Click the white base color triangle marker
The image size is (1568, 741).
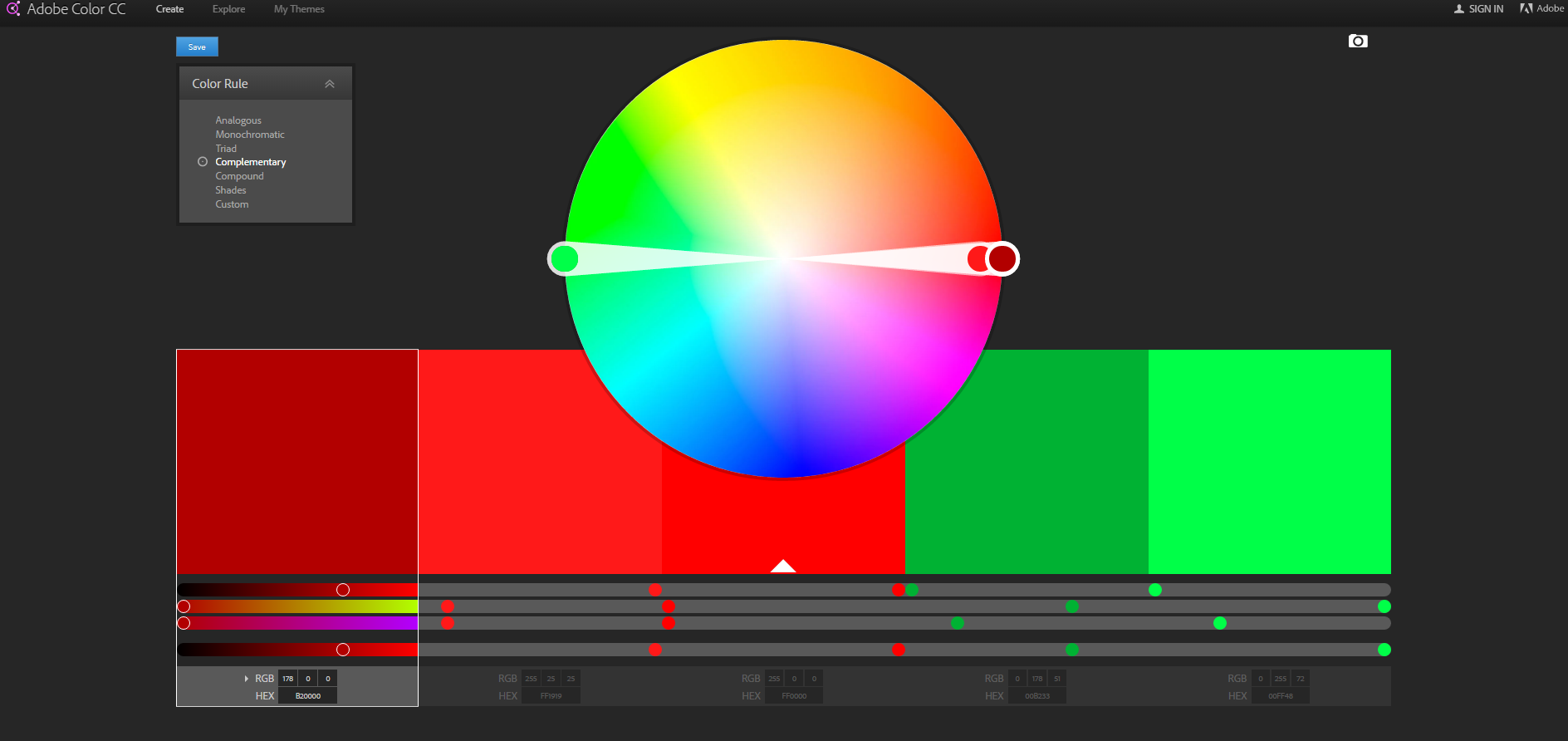(x=783, y=567)
